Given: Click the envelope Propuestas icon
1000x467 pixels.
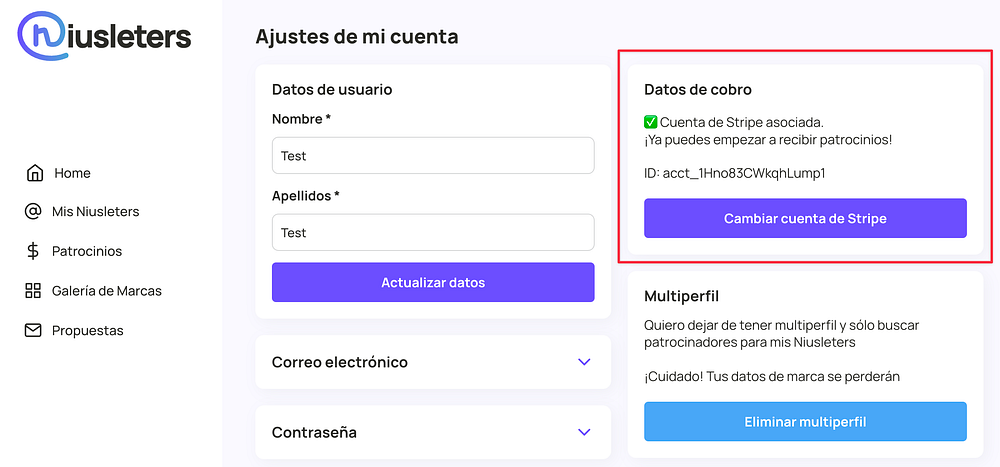Looking at the screenshot, I should 34,330.
